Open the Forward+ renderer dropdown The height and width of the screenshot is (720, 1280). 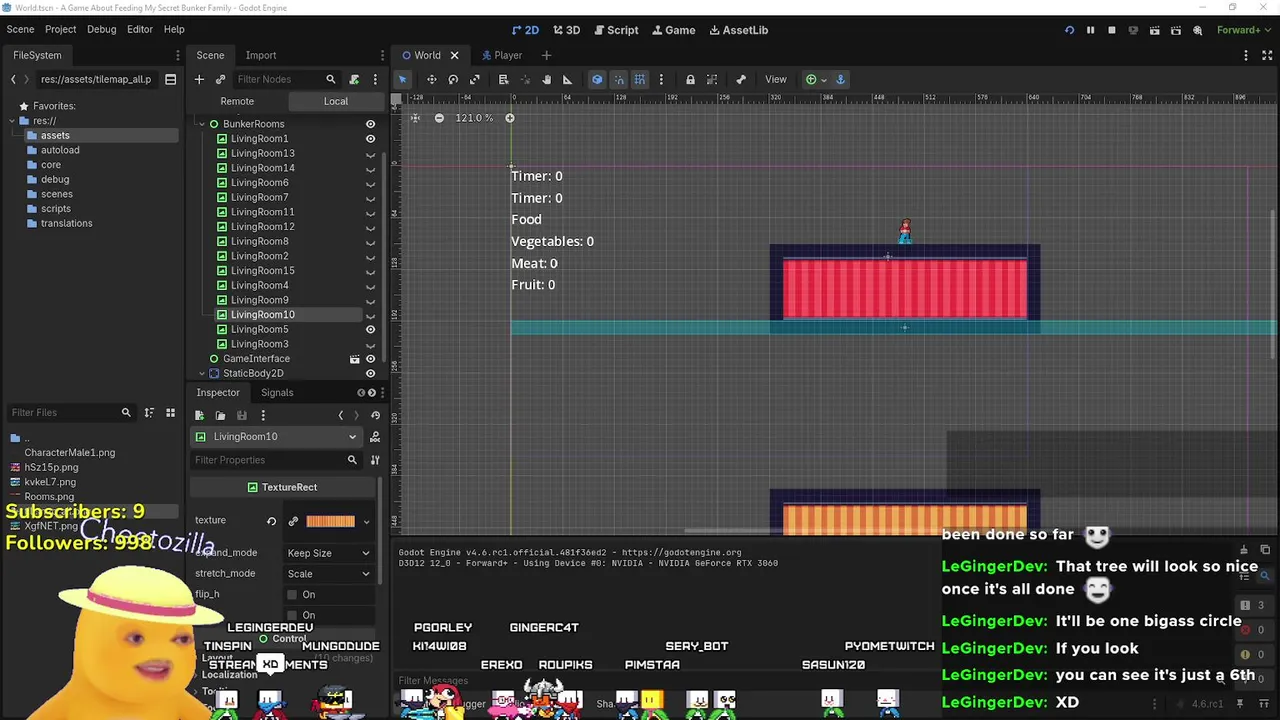point(1244,30)
